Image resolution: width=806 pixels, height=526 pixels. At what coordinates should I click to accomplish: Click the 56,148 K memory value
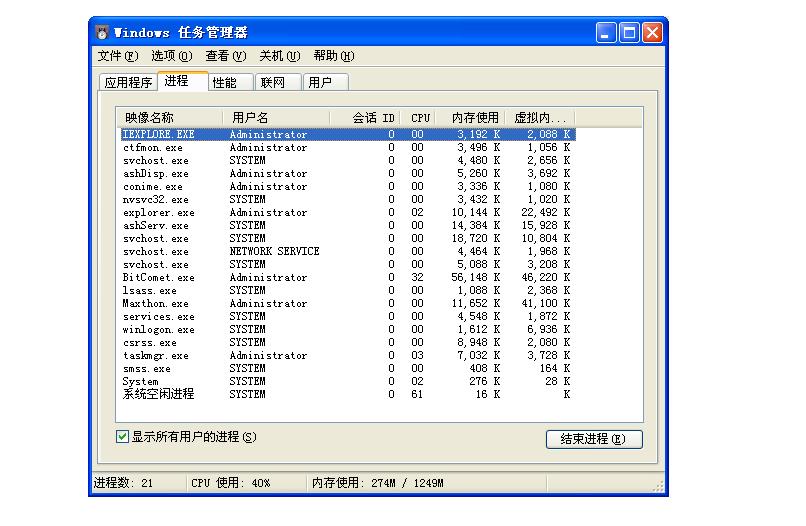click(475, 277)
